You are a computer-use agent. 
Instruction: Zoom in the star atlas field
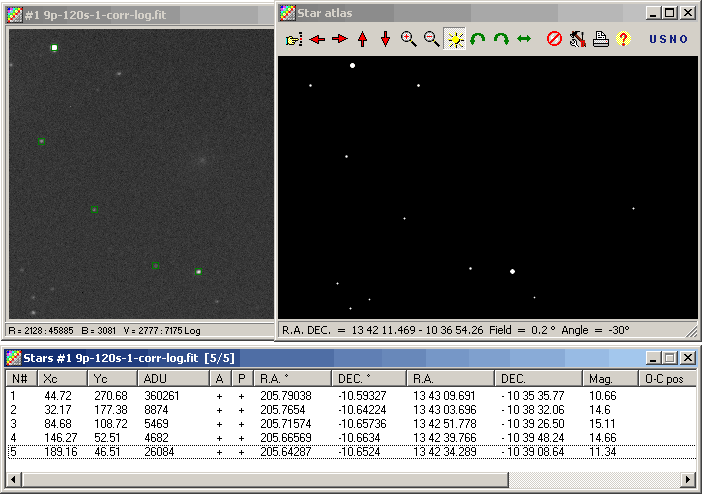point(408,39)
